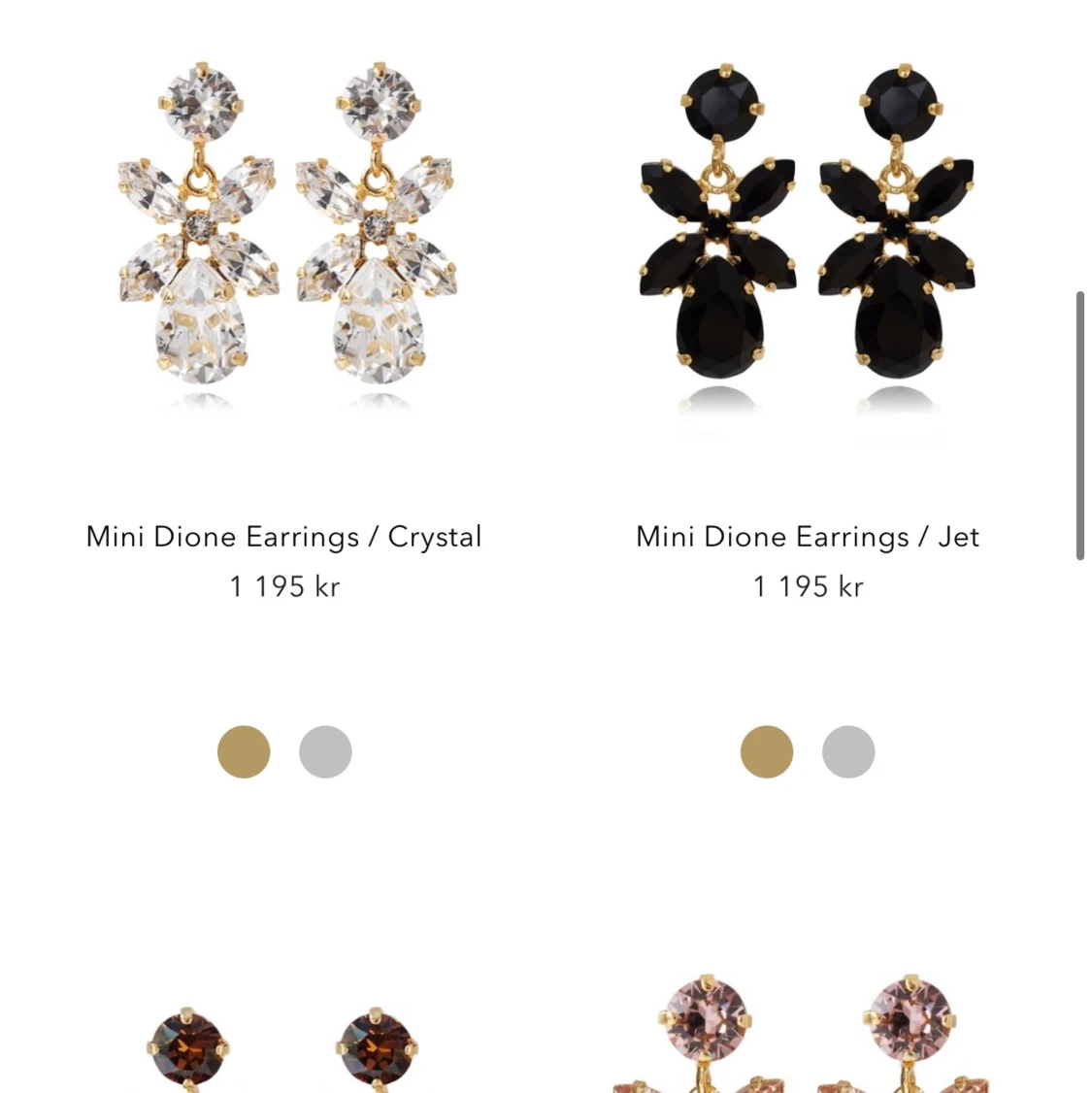Viewport: 1092px width, 1093px height.
Task: Select gold color swatch under Jet earrings
Action: tap(767, 751)
